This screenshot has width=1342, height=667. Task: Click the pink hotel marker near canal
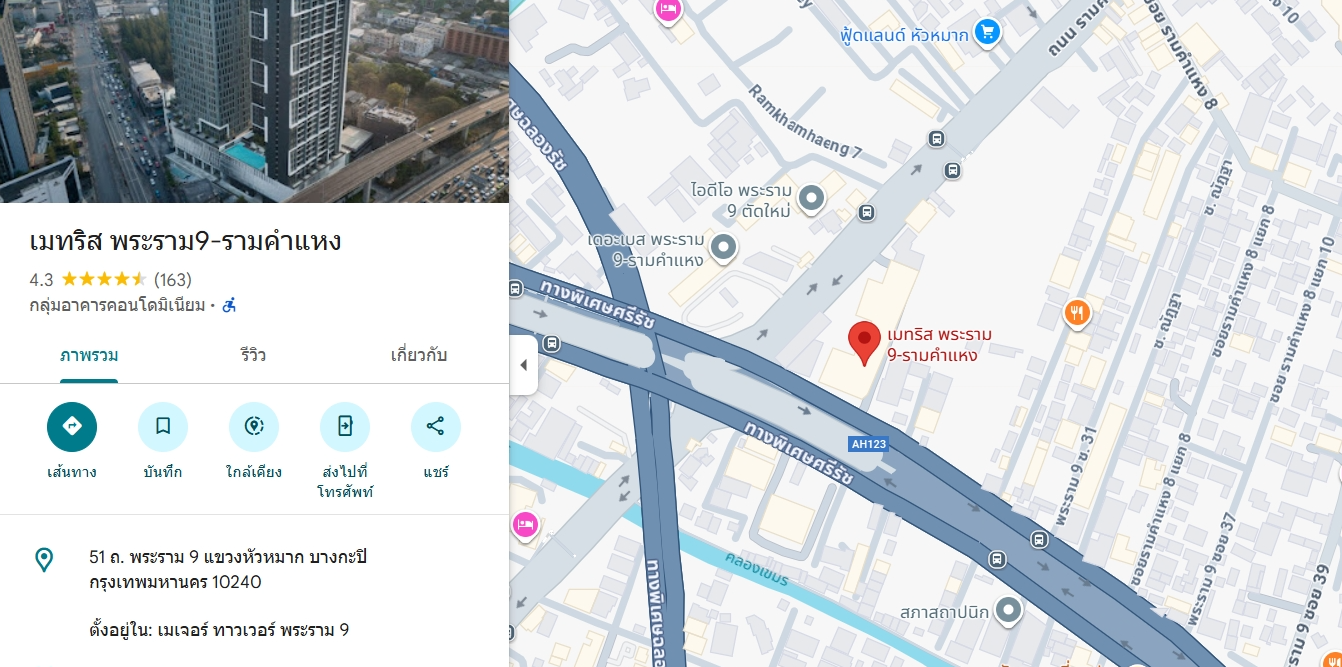pos(524,524)
